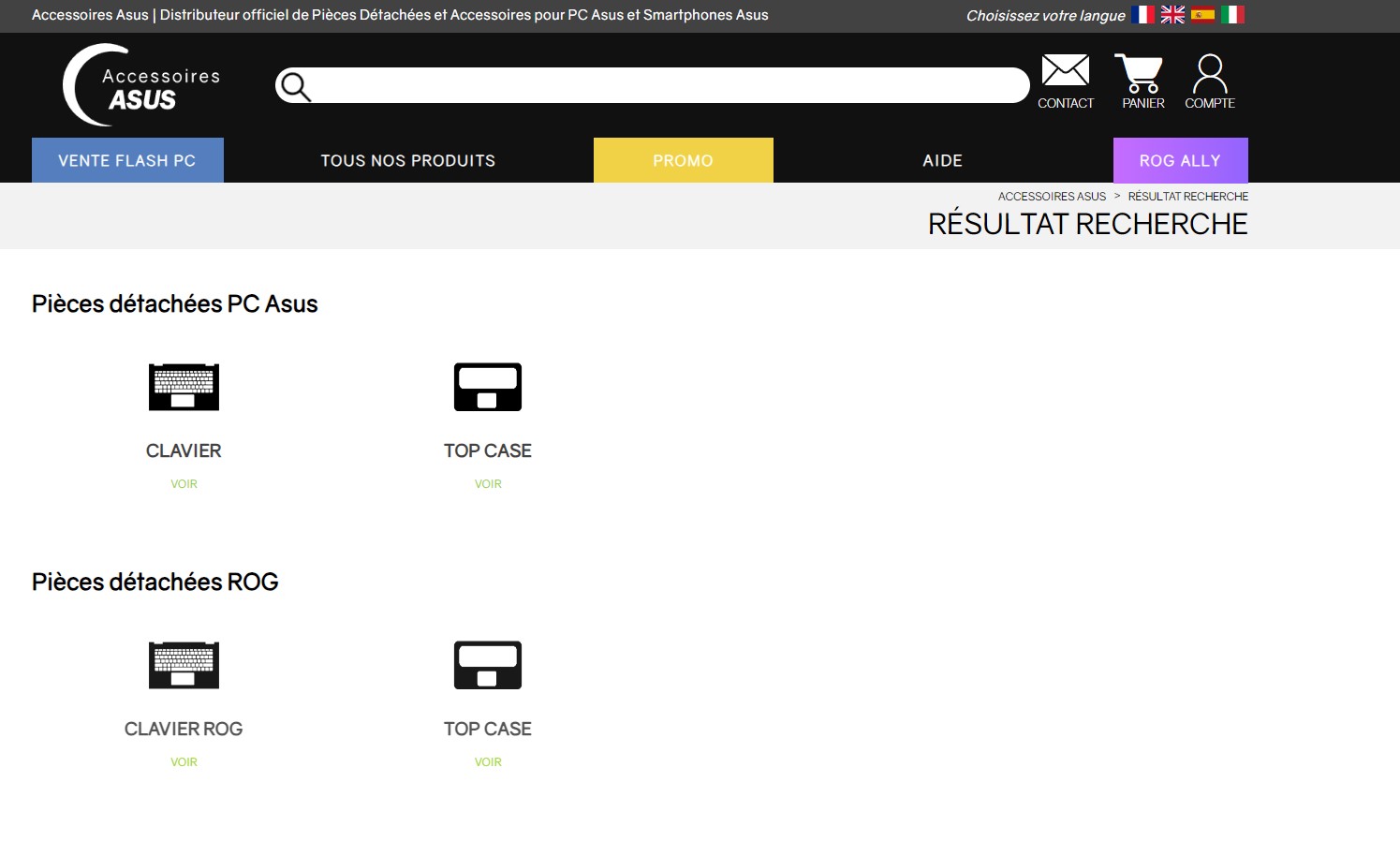Click the CLAVIER category title

pos(184,450)
